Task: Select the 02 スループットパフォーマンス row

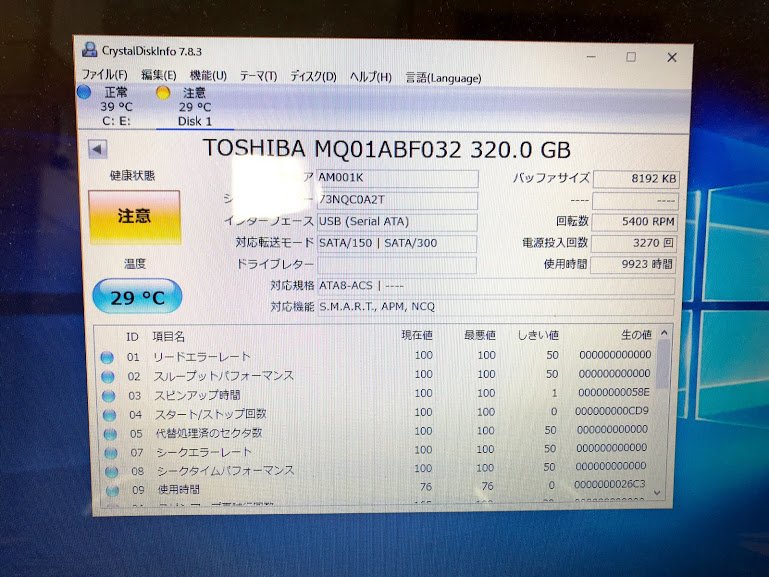Action: [376, 375]
